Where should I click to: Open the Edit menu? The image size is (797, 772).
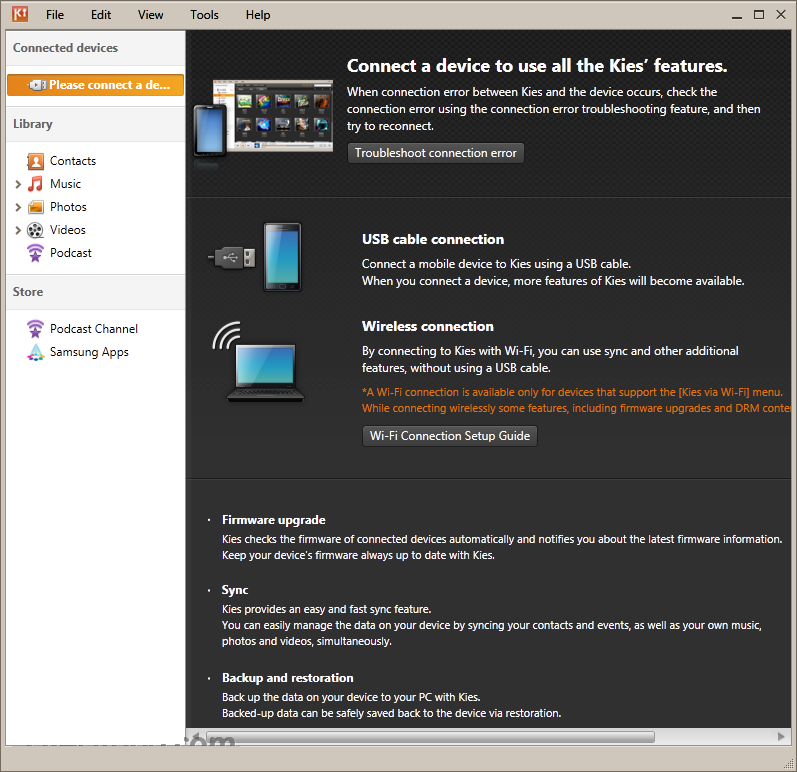(101, 15)
